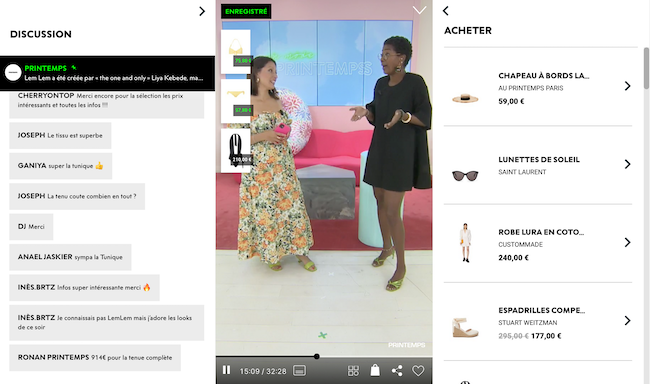Open the grid view icon in player bar
This screenshot has width=650, height=384.
pyautogui.click(x=353, y=371)
